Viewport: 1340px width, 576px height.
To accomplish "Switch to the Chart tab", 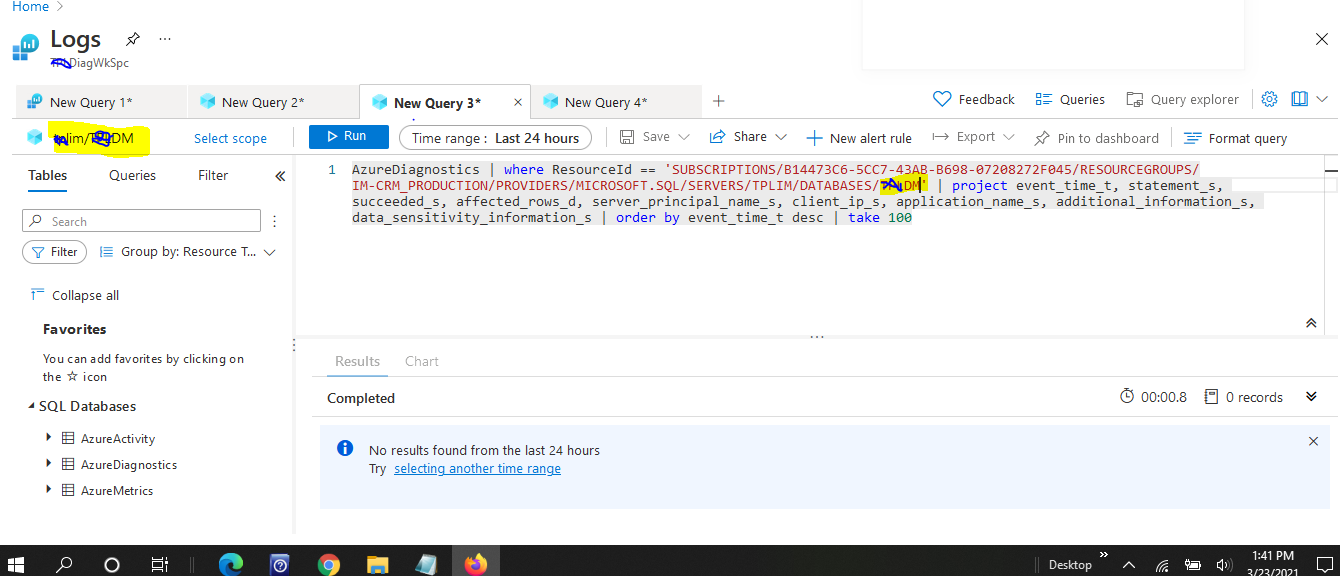I will (421, 361).
